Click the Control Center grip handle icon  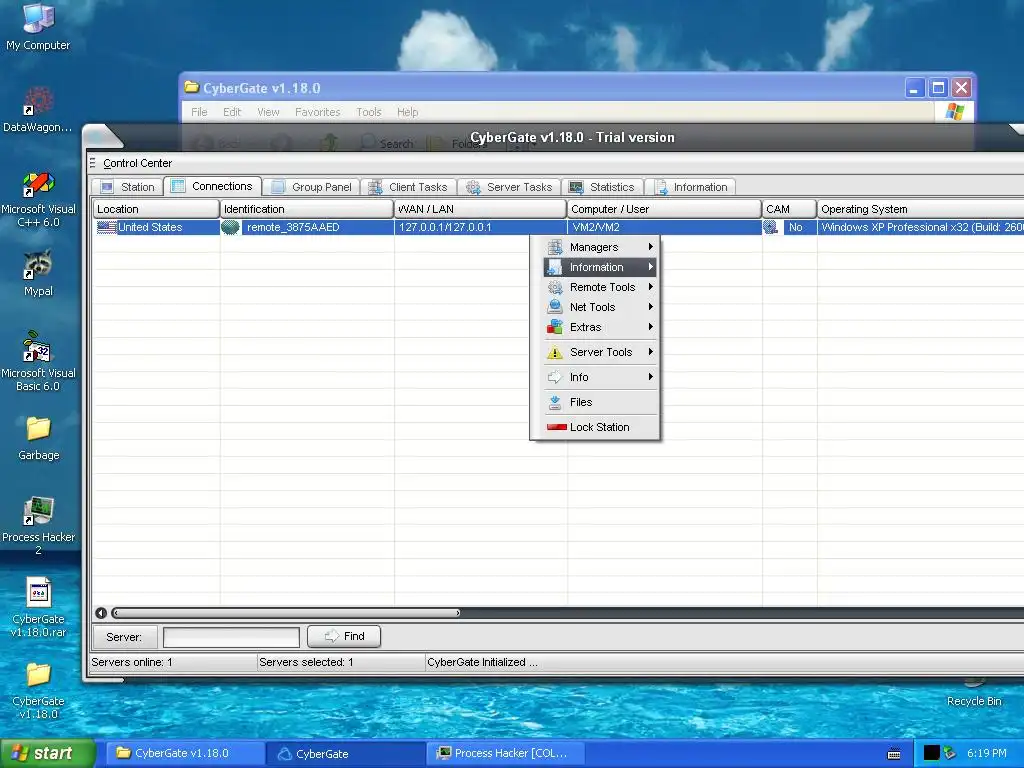coord(93,163)
